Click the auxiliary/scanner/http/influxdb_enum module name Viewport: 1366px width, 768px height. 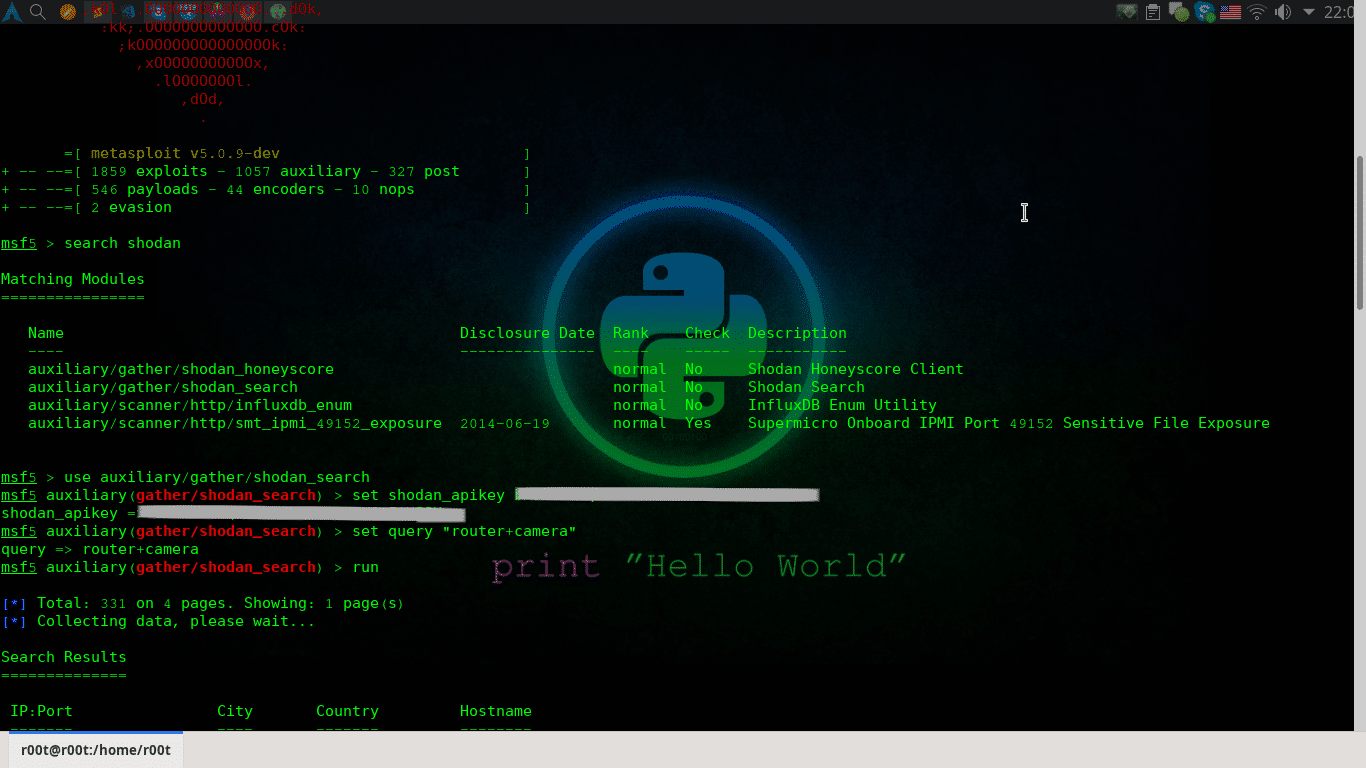(190, 405)
